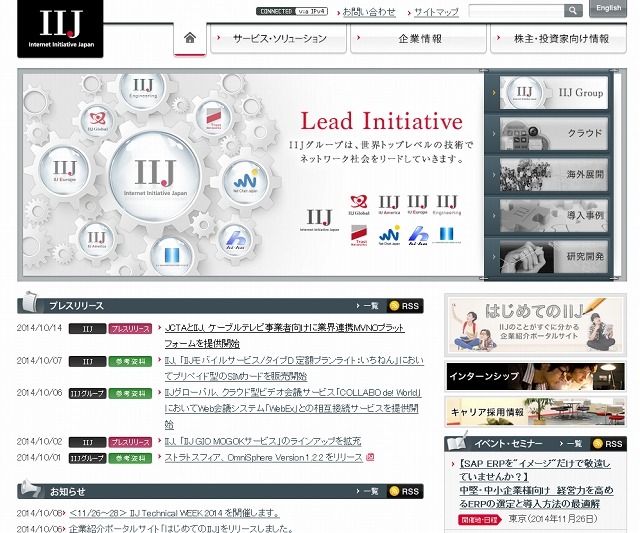Viewport: 640px width, 533px height.
Task: Open the お知らせ RSS feed
Action: tap(404, 491)
